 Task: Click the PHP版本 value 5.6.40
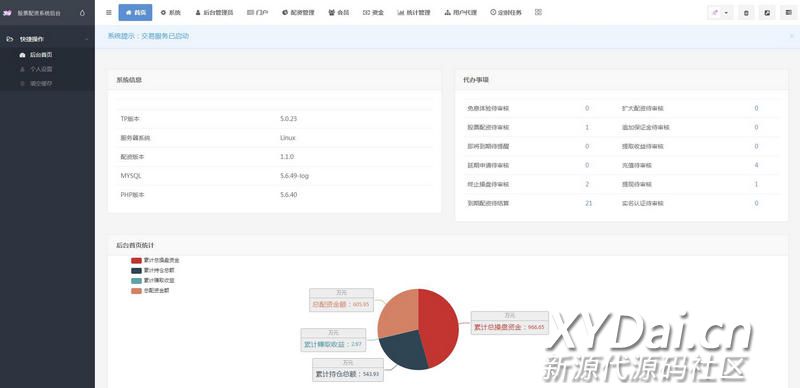point(288,195)
